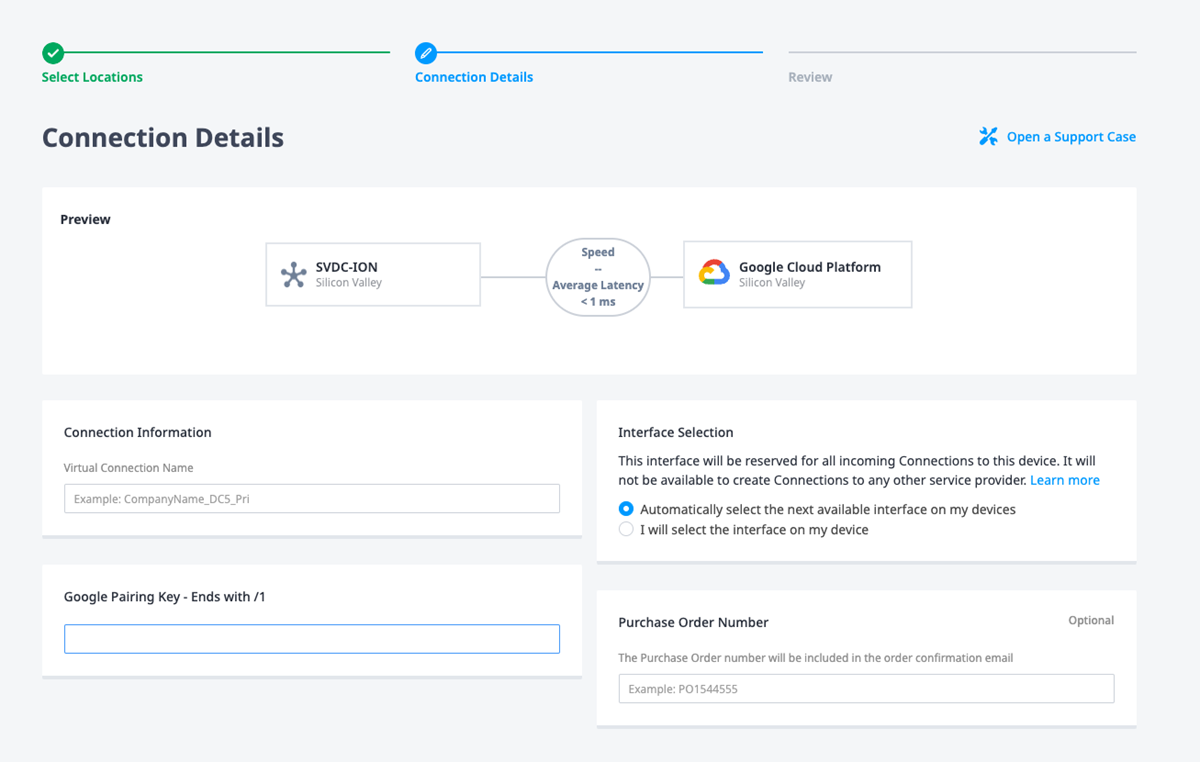This screenshot has height=762, width=1200.
Task: Click the green checkmark step icon
Action: (x=53, y=53)
